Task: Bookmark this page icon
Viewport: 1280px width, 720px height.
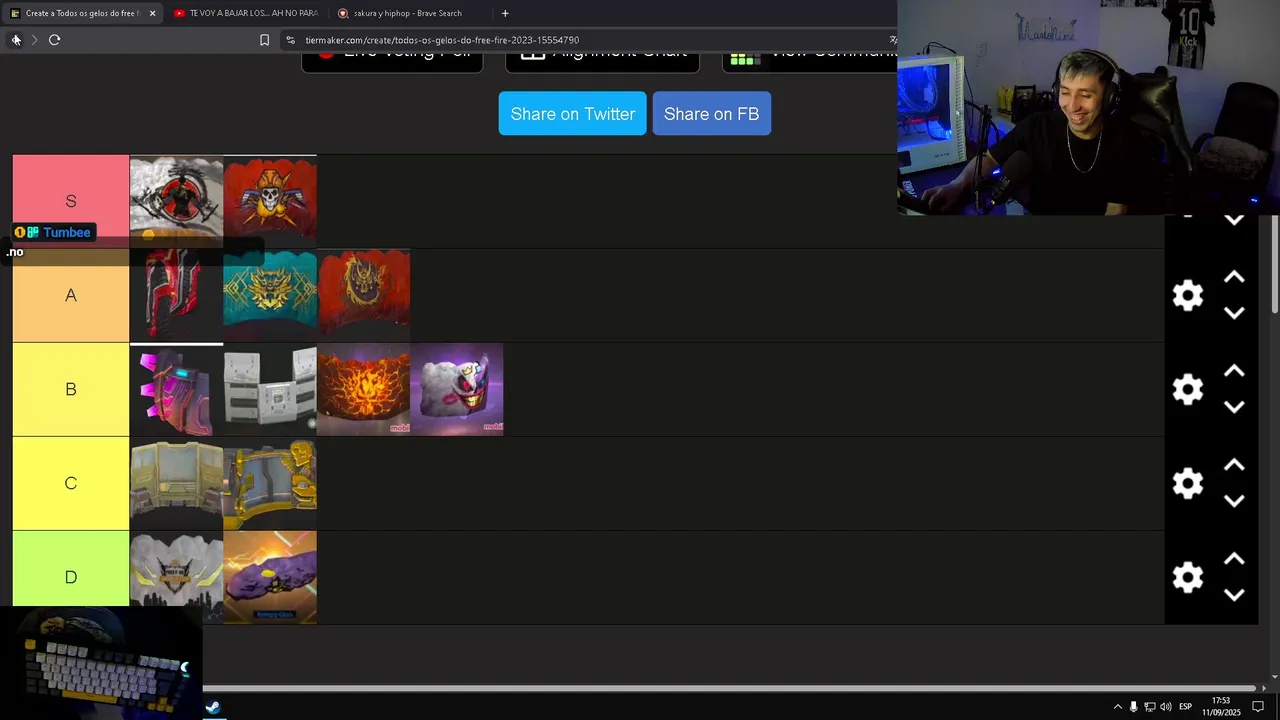Action: point(264,40)
